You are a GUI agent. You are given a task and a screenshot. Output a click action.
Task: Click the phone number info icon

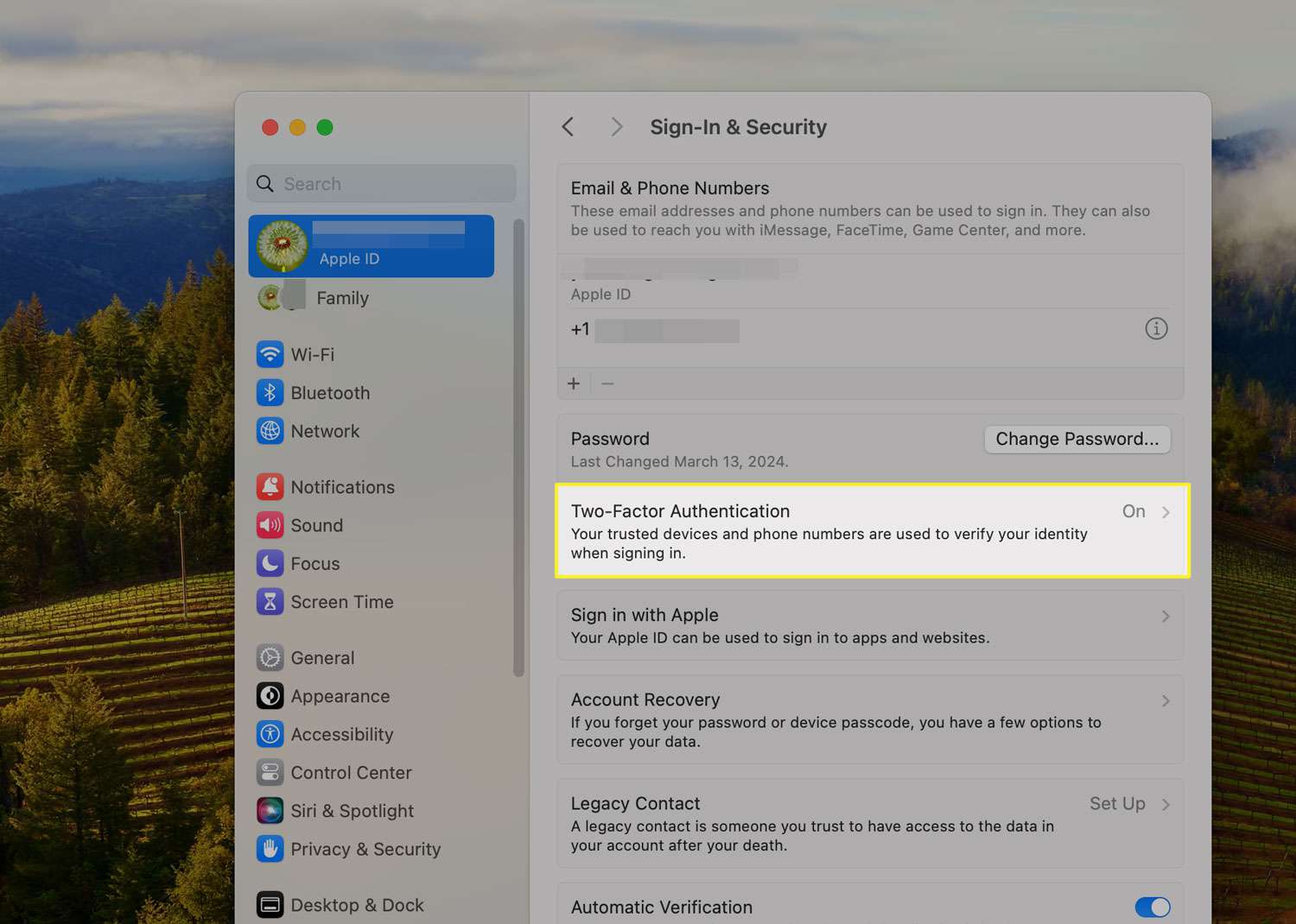pyautogui.click(x=1156, y=329)
